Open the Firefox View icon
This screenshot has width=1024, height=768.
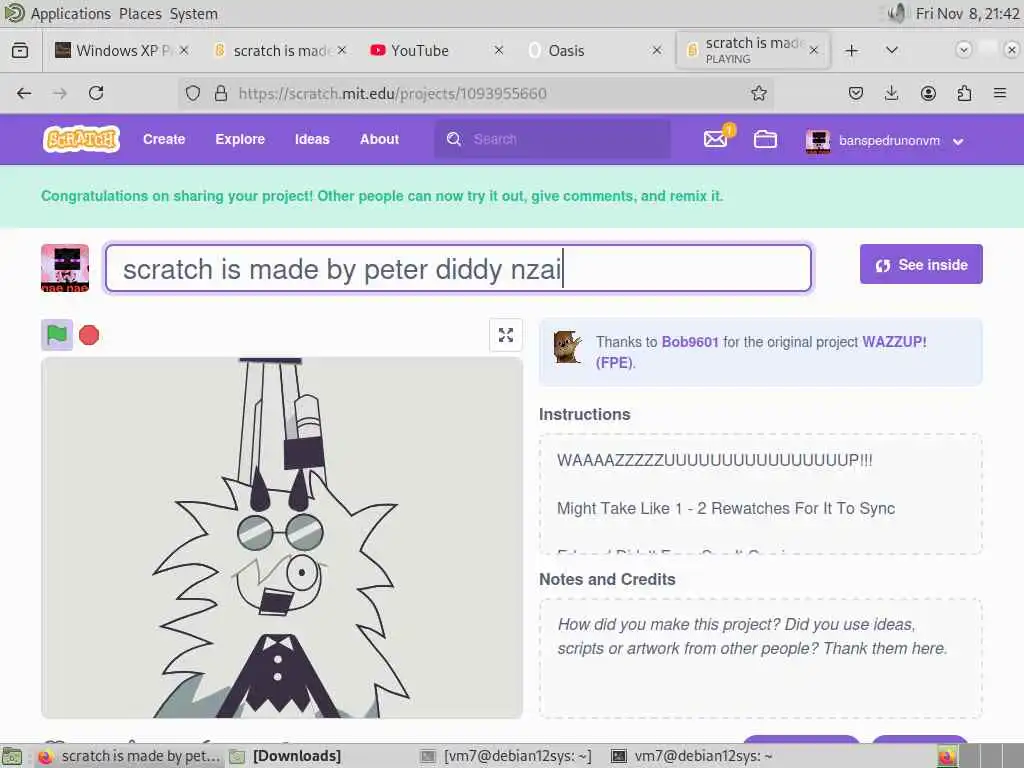tap(20, 50)
